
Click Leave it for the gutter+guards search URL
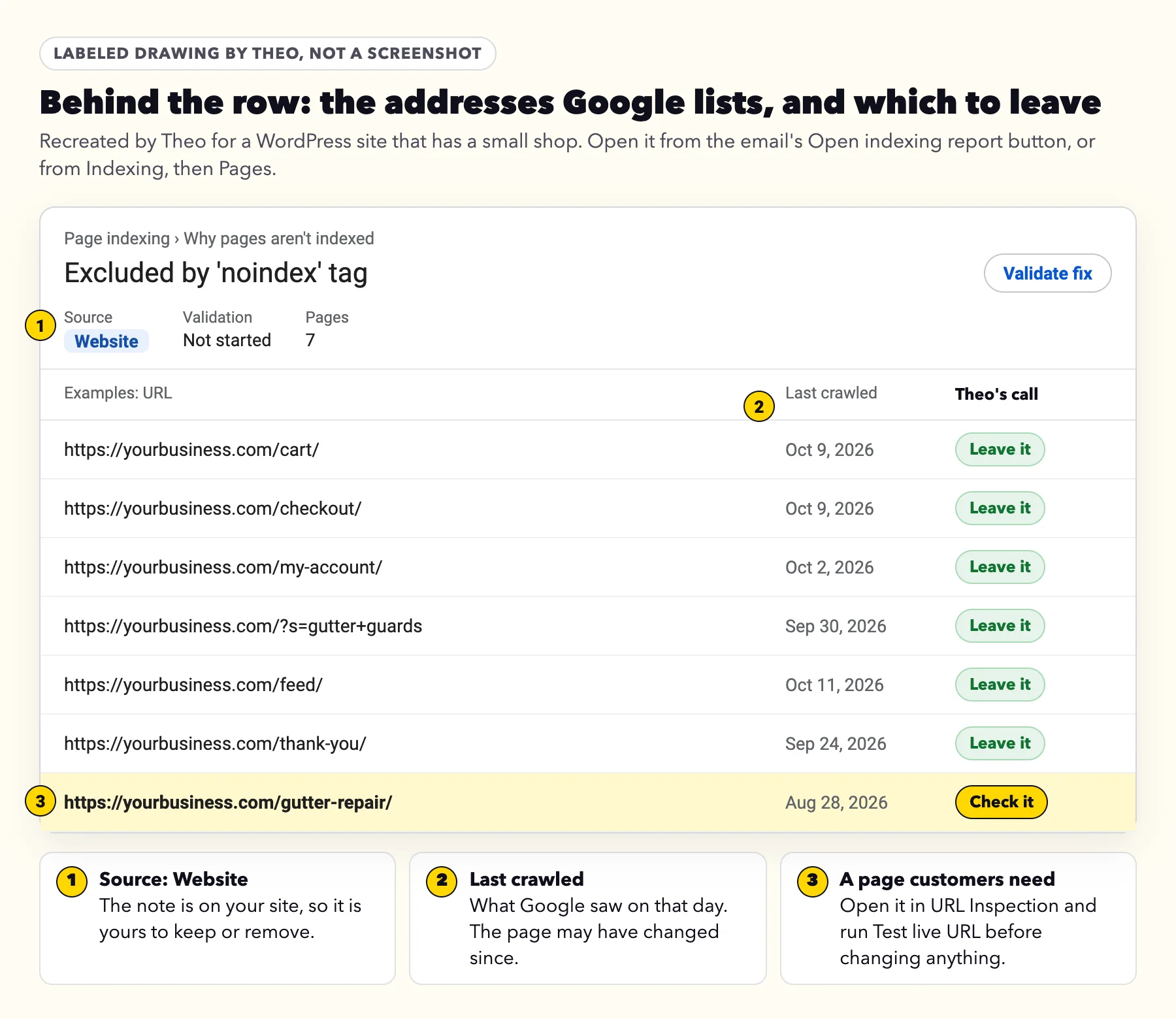pyautogui.click(x=1000, y=626)
